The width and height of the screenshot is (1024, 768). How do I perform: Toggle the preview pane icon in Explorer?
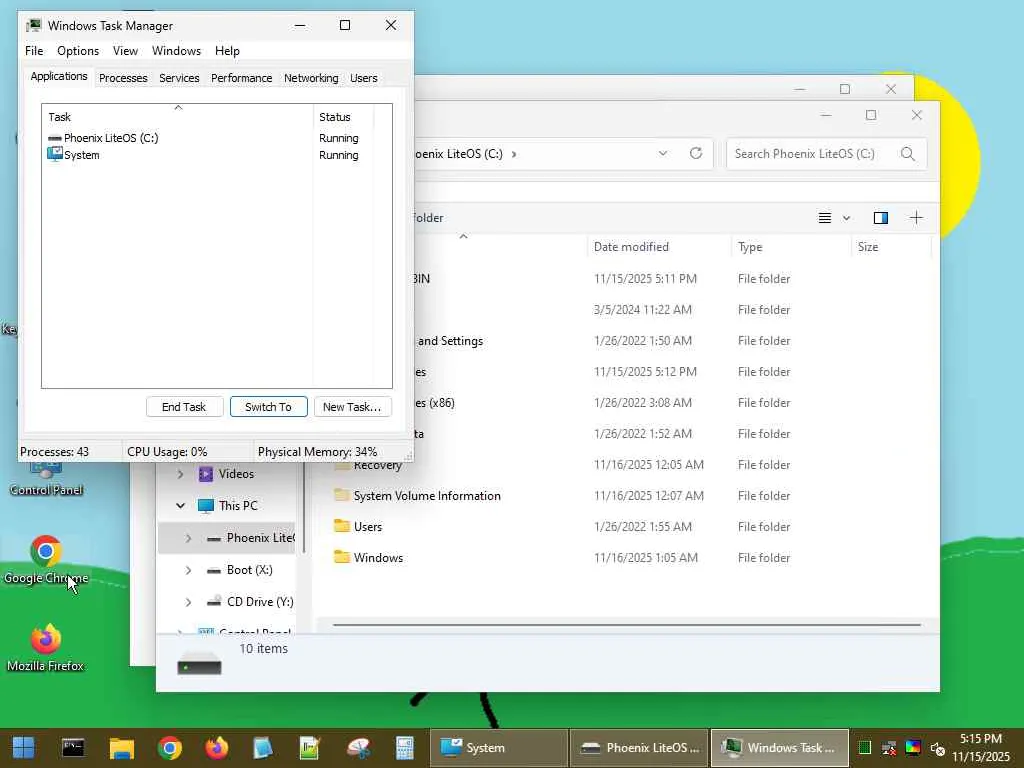point(880,217)
